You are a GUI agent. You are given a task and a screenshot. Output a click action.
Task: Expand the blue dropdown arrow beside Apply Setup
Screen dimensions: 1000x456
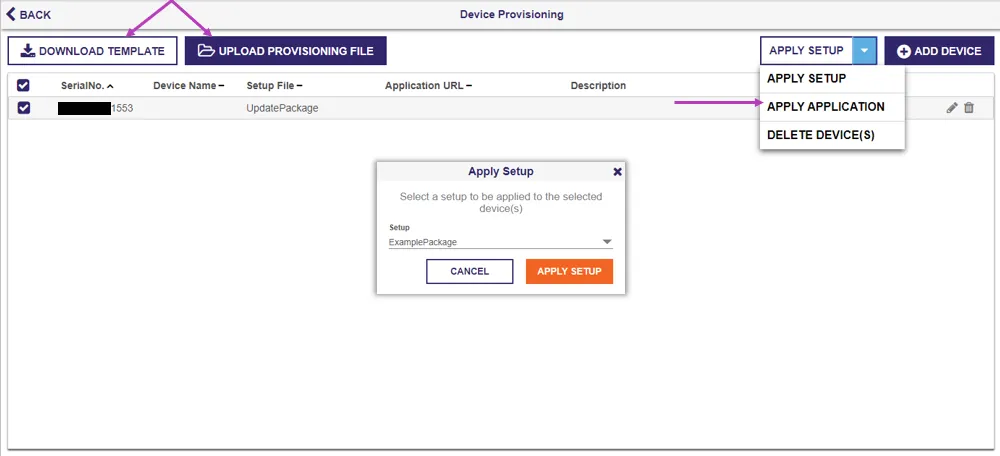coord(864,50)
